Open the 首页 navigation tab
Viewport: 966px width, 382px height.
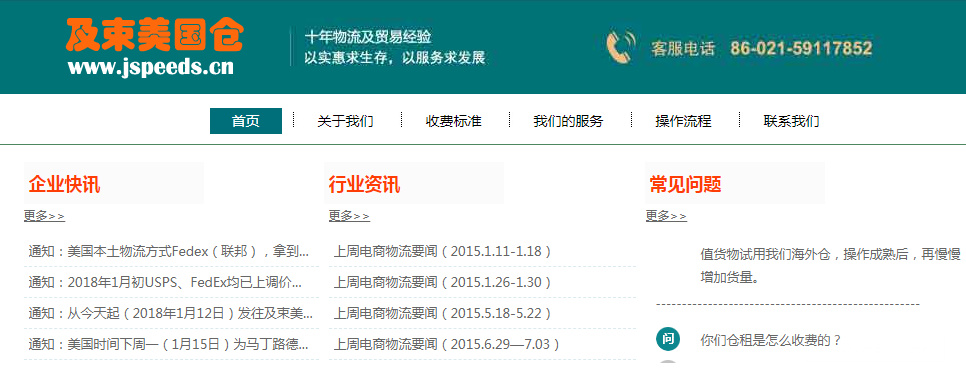(246, 121)
